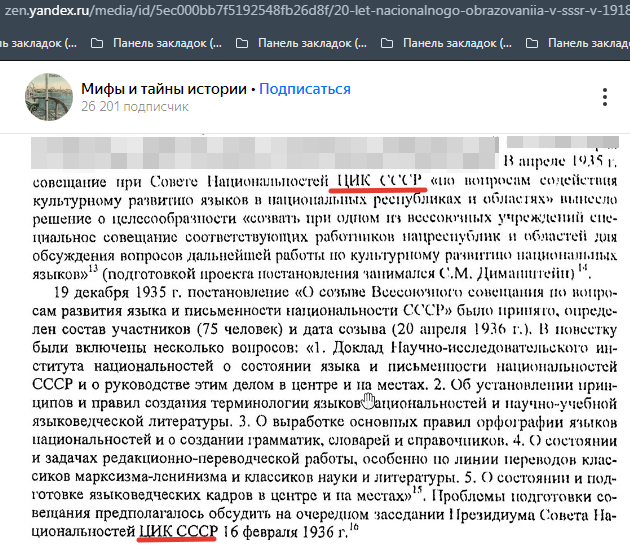630x545 pixels.
Task: Open the fifth, cut-off 'Панель заклад' bookmark folder
Action: click(578, 43)
